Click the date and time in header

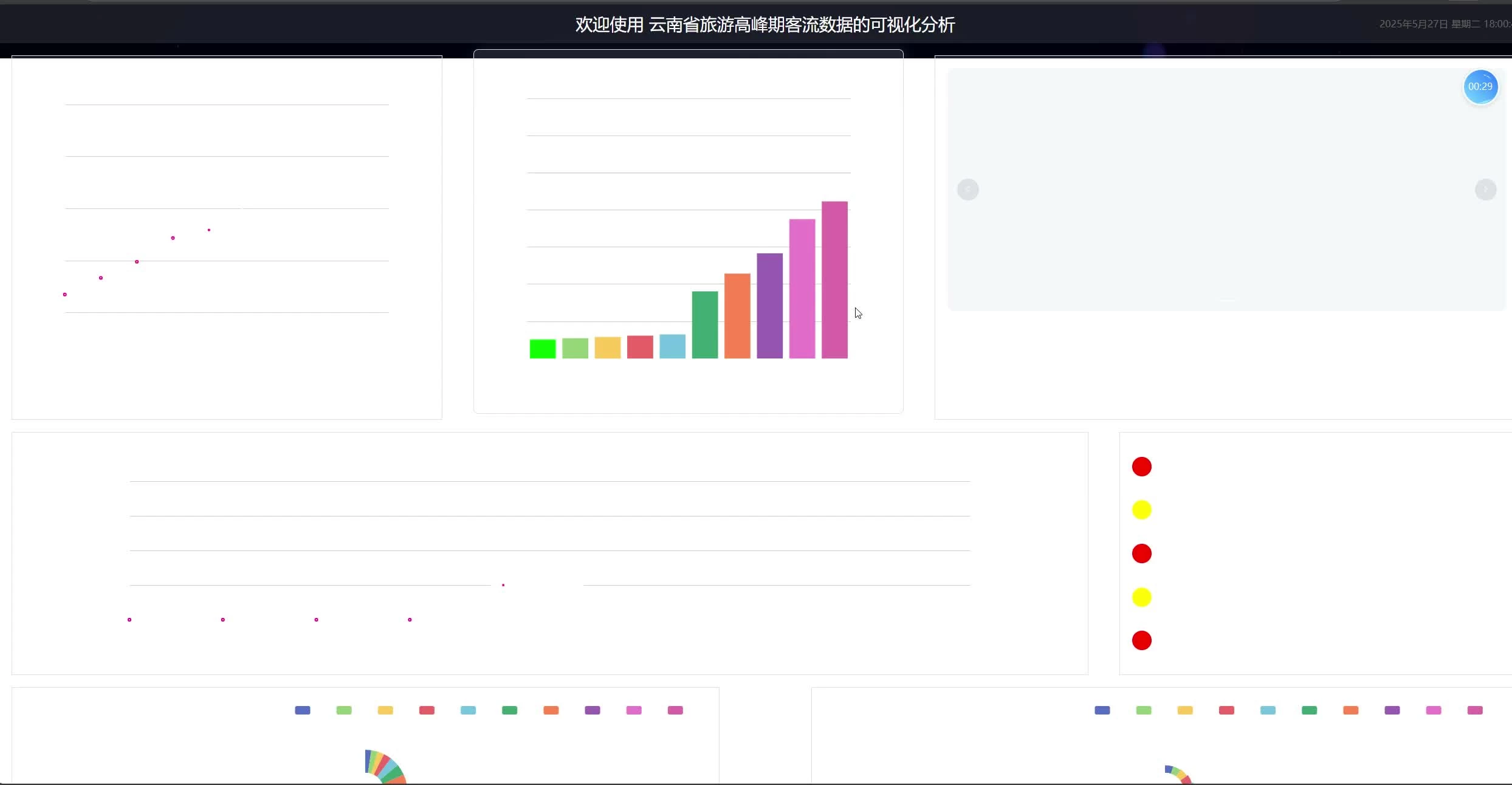pyautogui.click(x=1444, y=24)
